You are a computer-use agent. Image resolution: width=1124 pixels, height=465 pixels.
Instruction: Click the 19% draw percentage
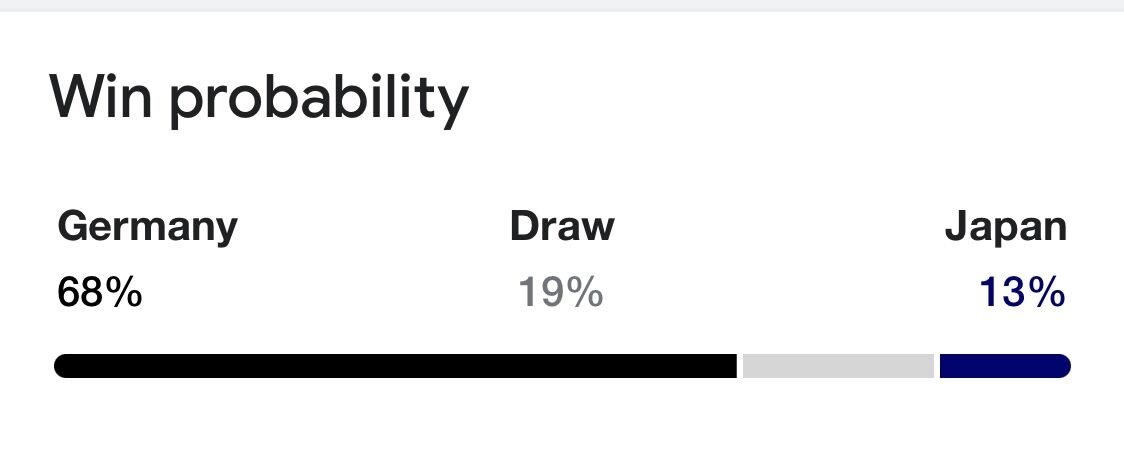pos(560,293)
